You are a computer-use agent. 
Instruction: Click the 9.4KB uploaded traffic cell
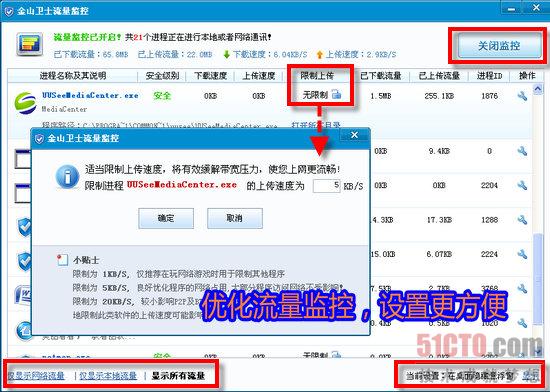point(439,151)
